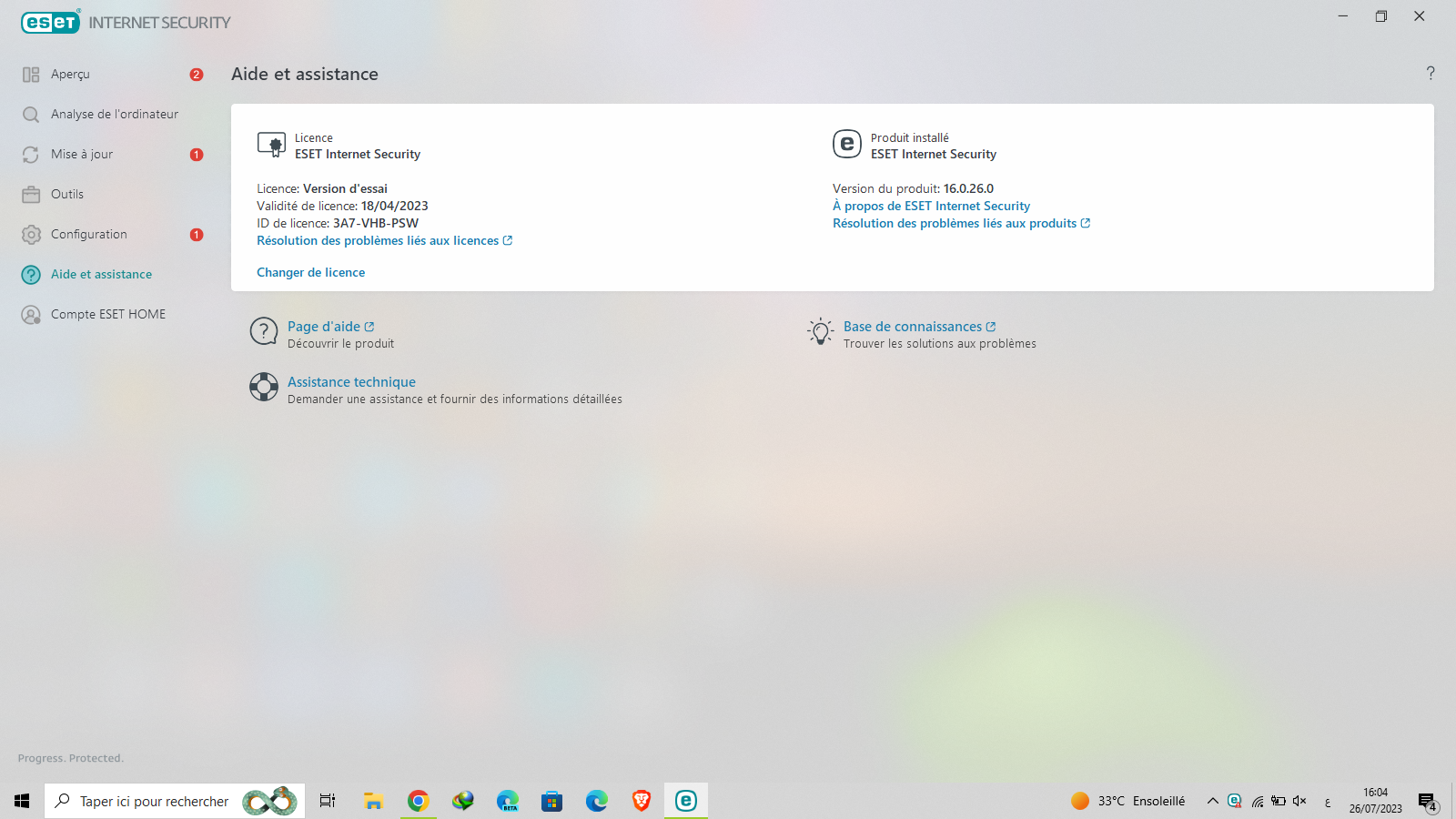The image size is (1456, 819).
Task: Click the Page d'aide question circle icon
Action: pos(264,332)
